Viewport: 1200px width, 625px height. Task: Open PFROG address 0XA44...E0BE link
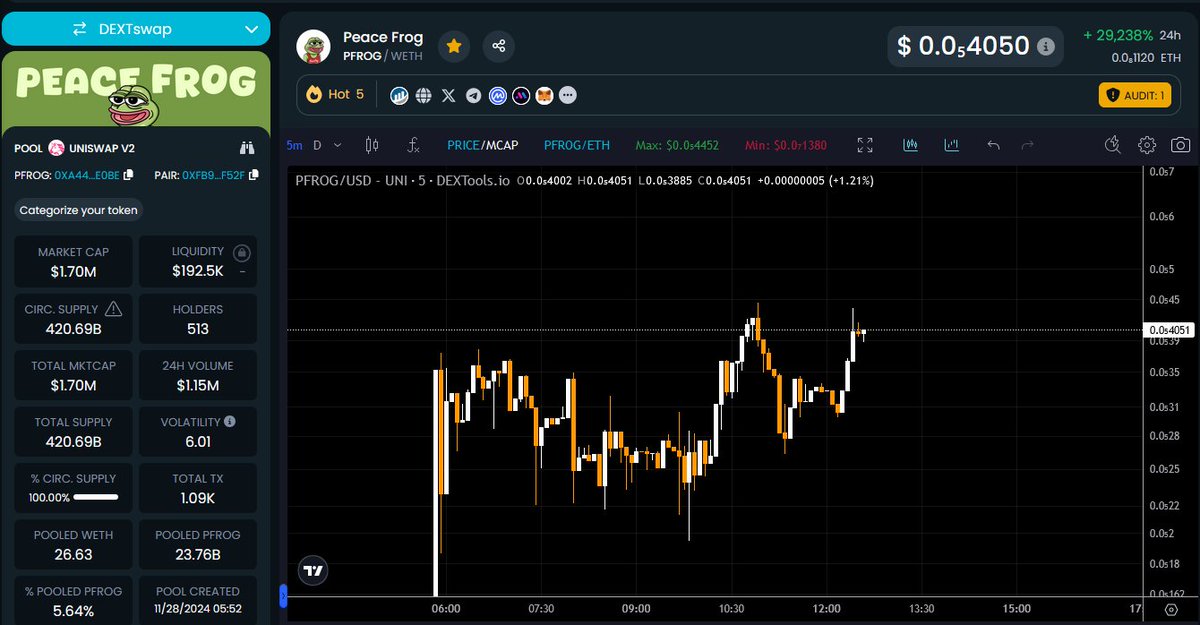pos(87,175)
